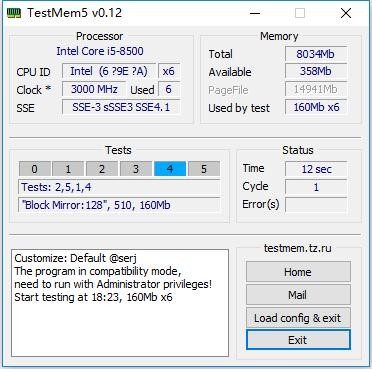Click the testmem.tz.ru label

[298, 248]
